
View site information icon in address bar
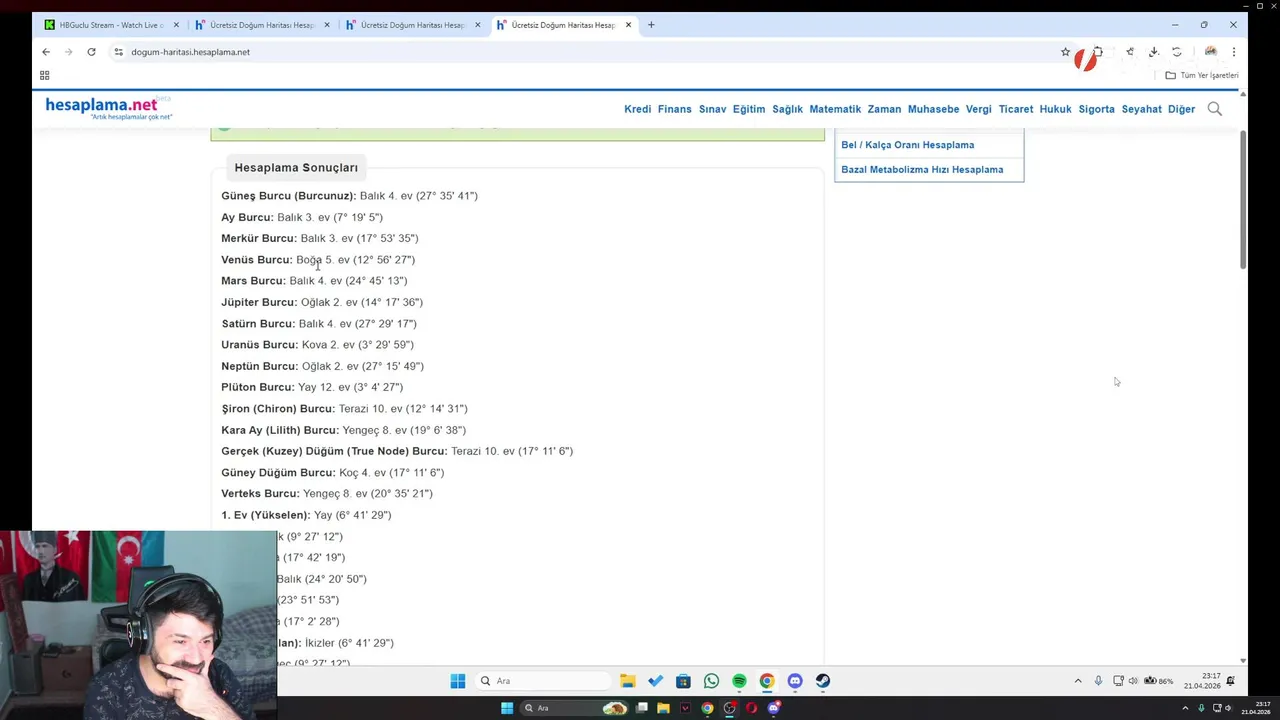coord(119,52)
